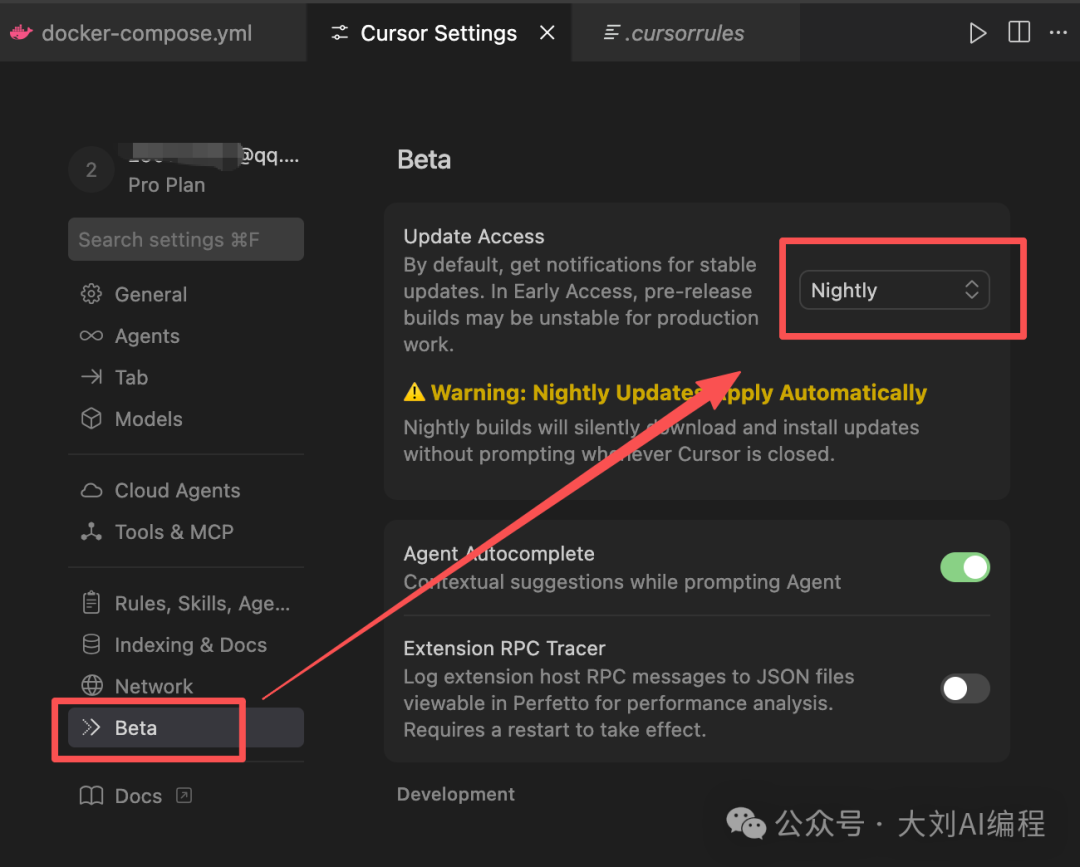Click the account avatar with number 2

tap(91, 170)
